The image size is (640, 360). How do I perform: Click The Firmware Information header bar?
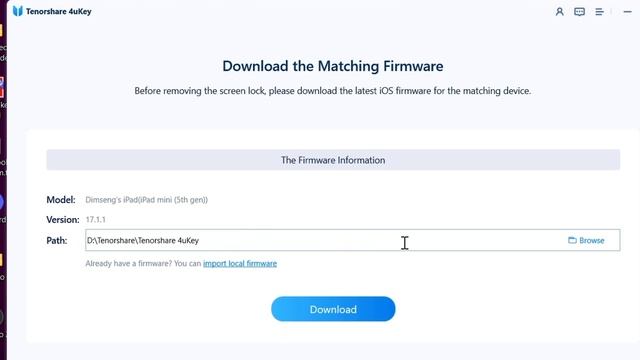point(333,160)
